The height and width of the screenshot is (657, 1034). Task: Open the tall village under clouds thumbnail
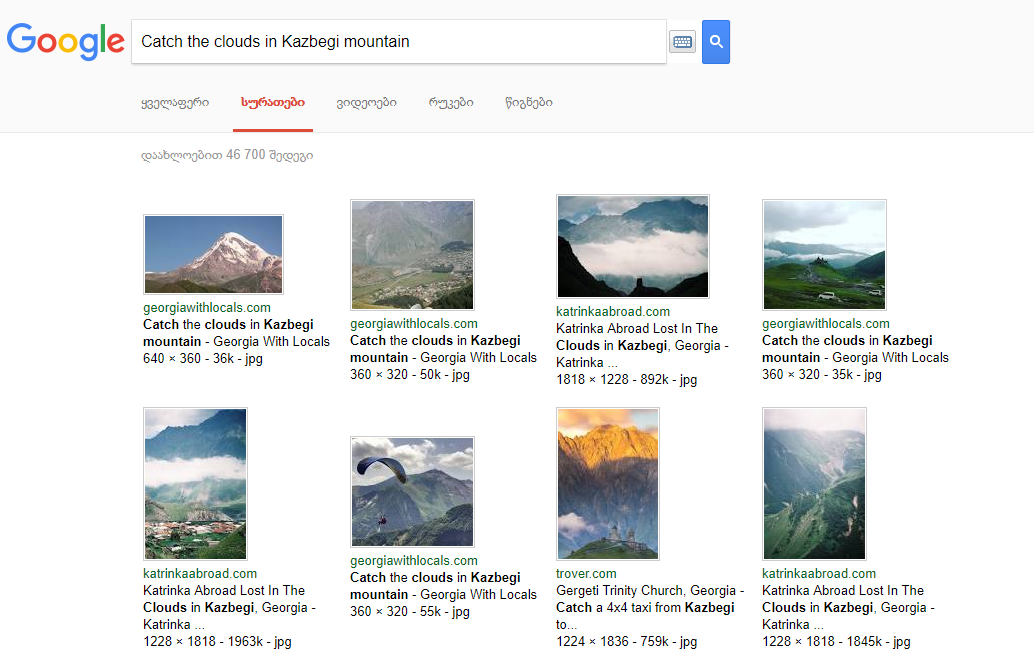195,484
